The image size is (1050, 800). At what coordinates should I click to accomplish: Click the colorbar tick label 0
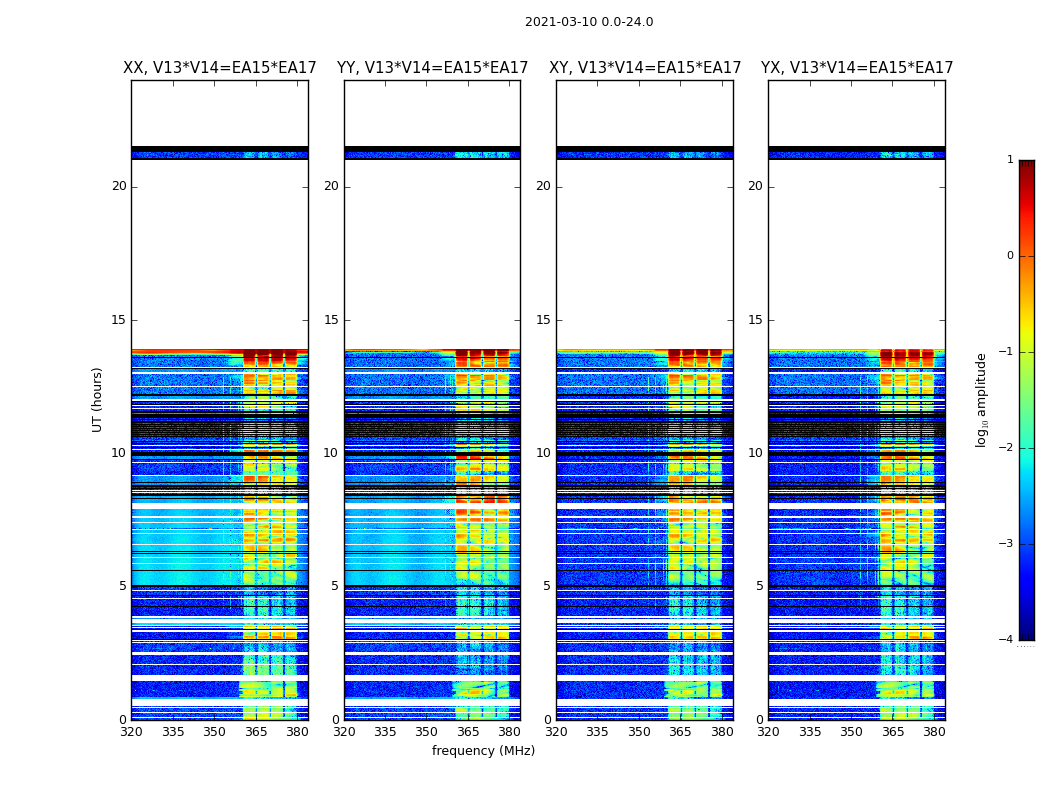coord(1010,256)
